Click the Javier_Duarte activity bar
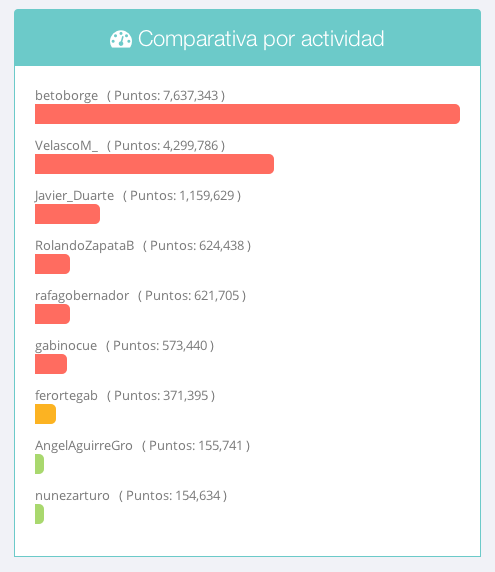Screen dimensions: 495x572 [x=67, y=214]
